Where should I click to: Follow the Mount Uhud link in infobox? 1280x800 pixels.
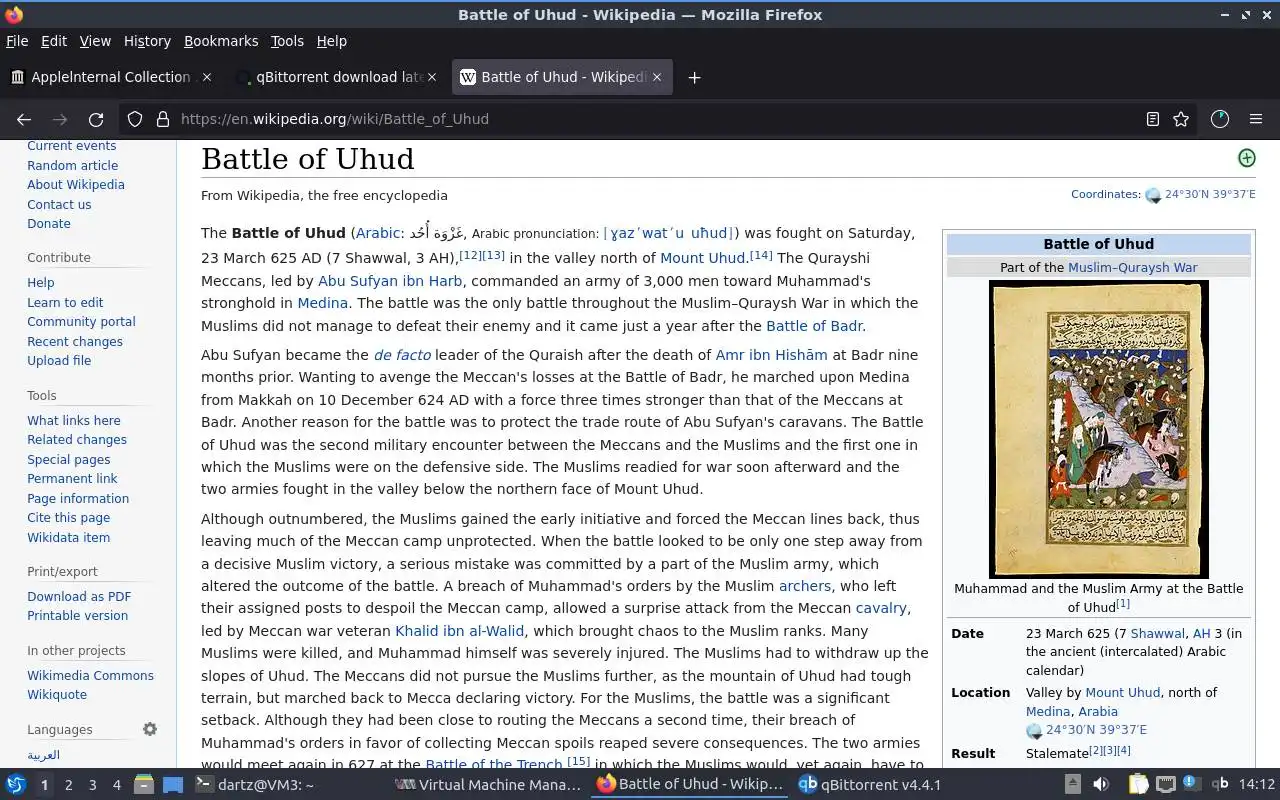pos(1122,693)
